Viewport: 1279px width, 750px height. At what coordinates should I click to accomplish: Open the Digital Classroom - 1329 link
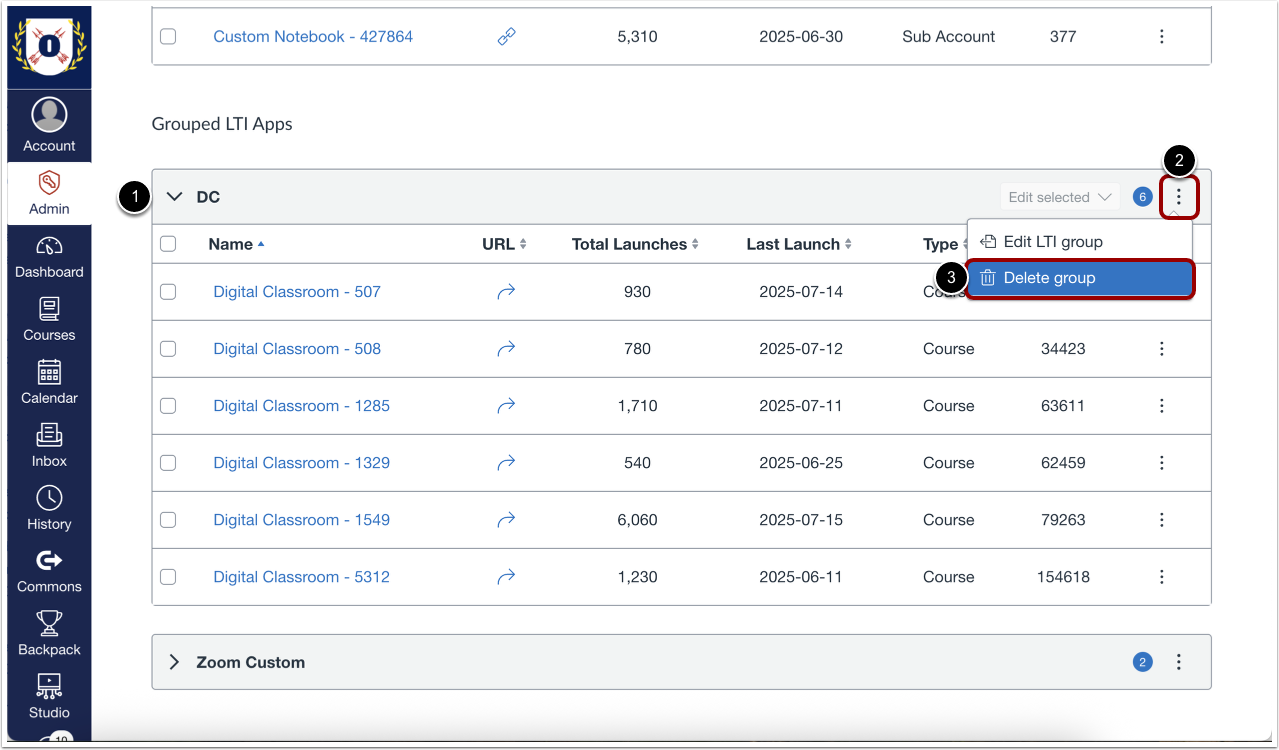point(301,463)
